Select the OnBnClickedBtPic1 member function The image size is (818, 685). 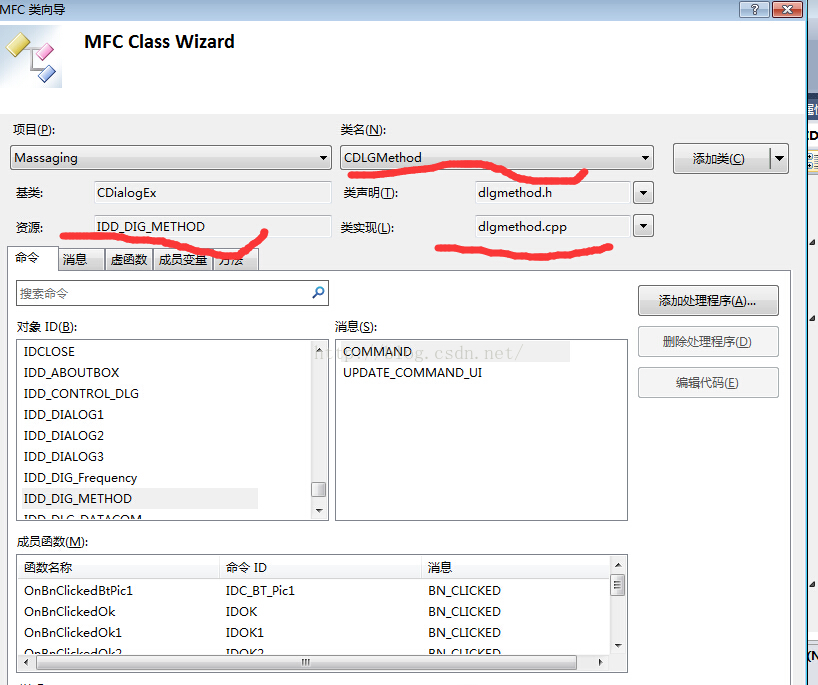78,591
